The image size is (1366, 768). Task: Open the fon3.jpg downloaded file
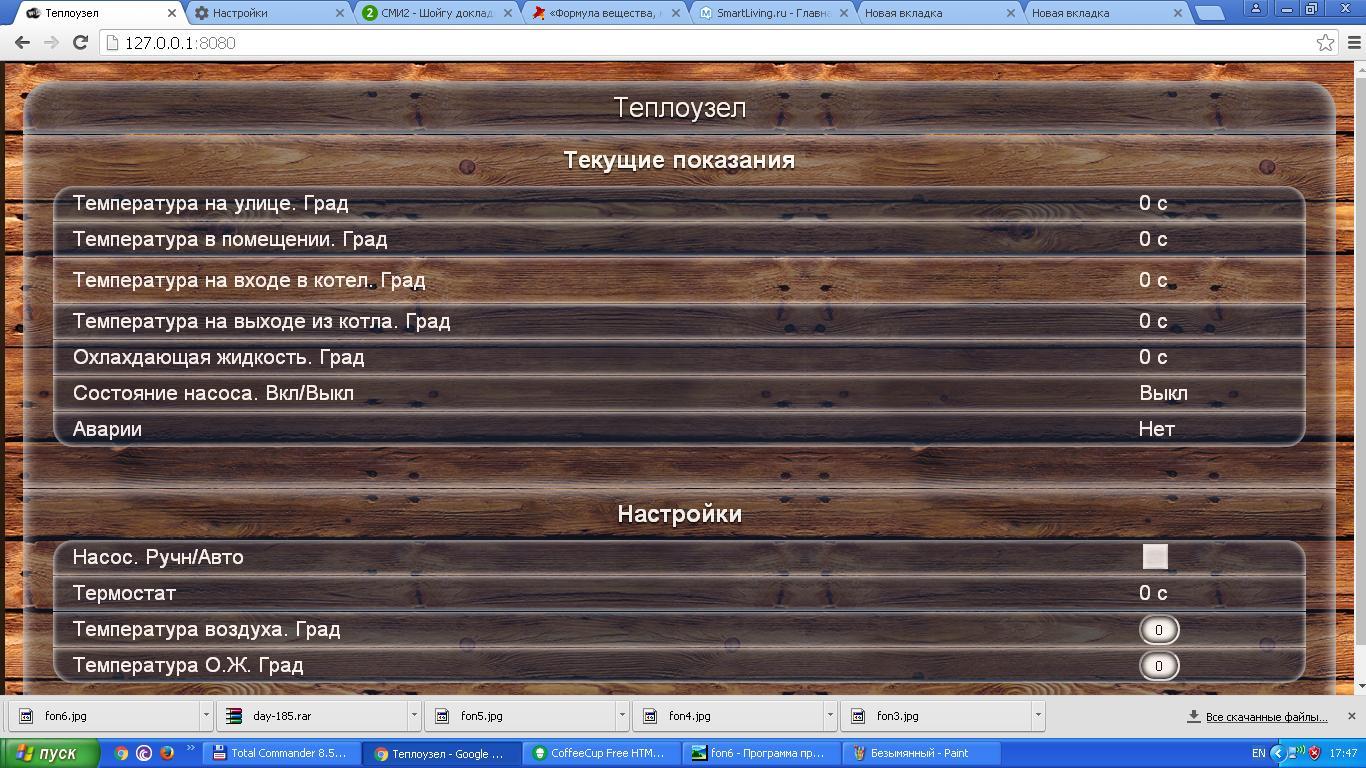(x=936, y=716)
